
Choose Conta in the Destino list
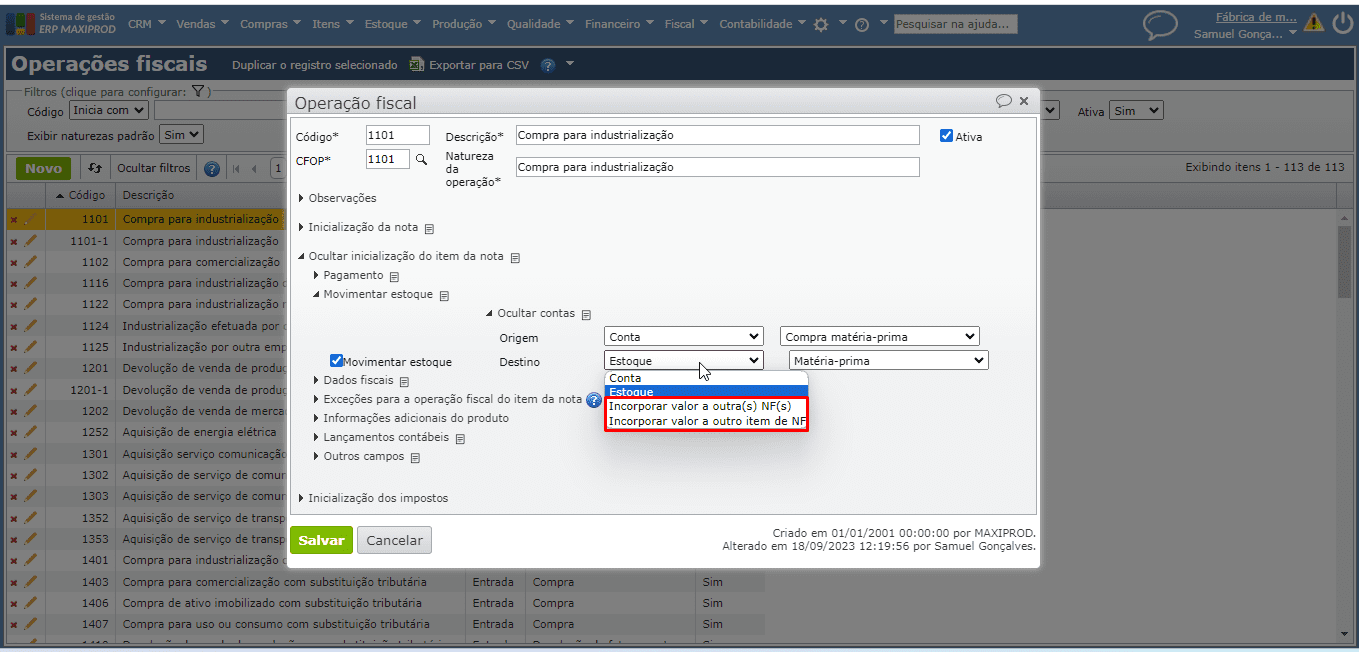(x=706, y=378)
